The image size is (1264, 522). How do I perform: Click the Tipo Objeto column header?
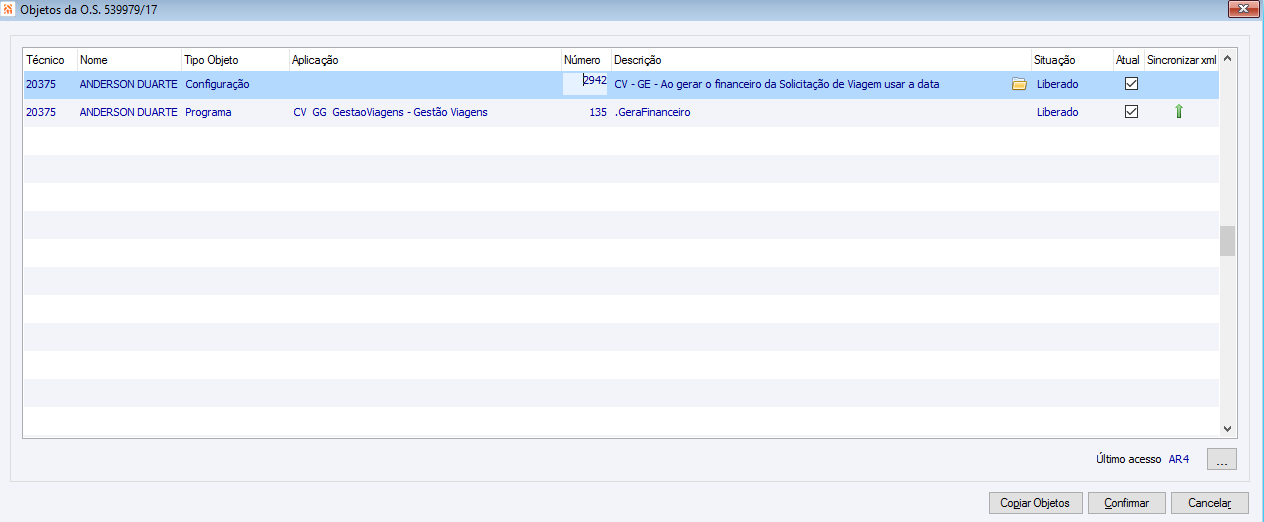[x=236, y=60]
